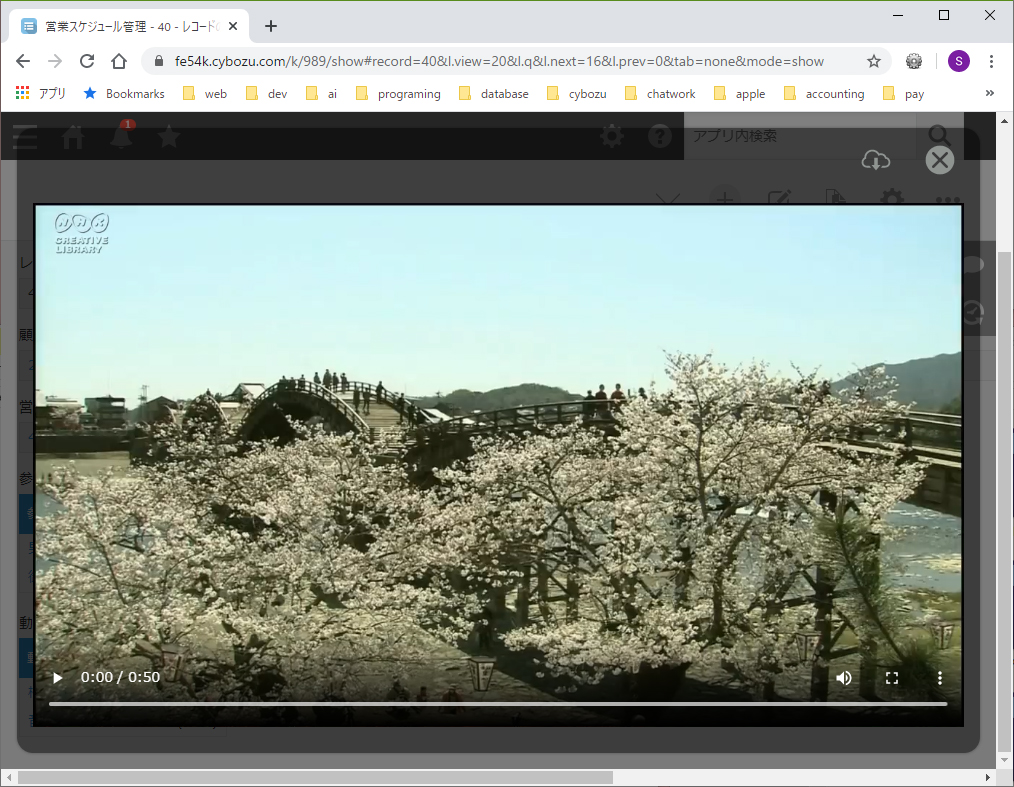
Task: Close the video preview overlay
Action: (940, 160)
